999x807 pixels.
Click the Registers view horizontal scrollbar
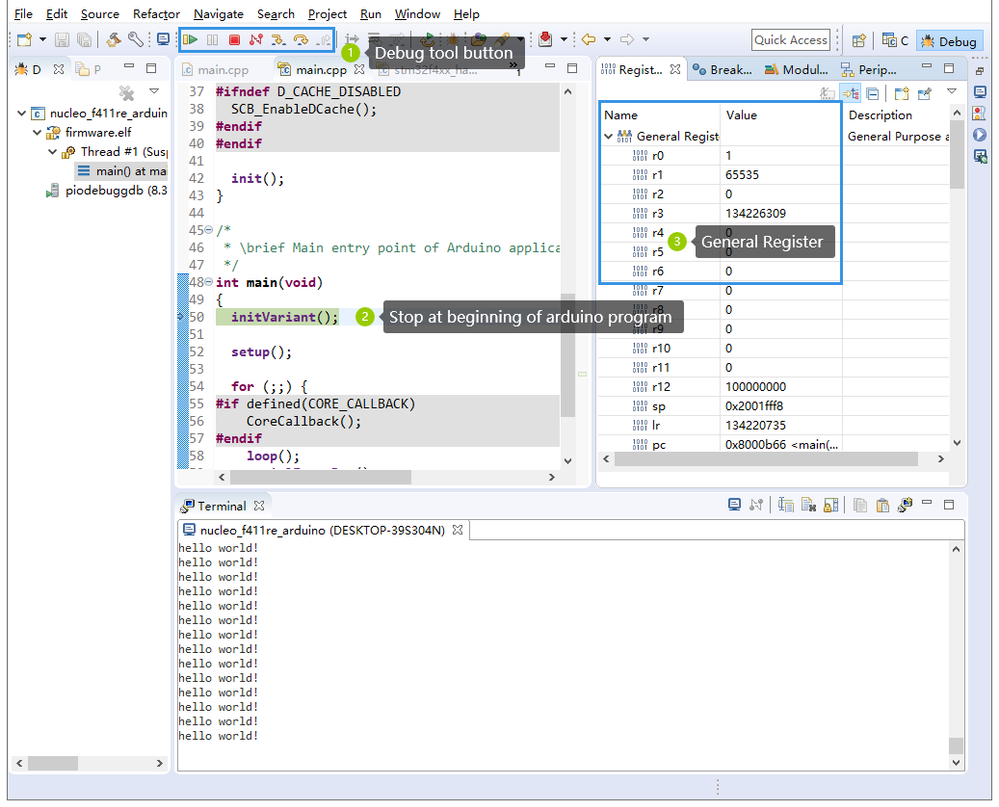tap(766, 459)
